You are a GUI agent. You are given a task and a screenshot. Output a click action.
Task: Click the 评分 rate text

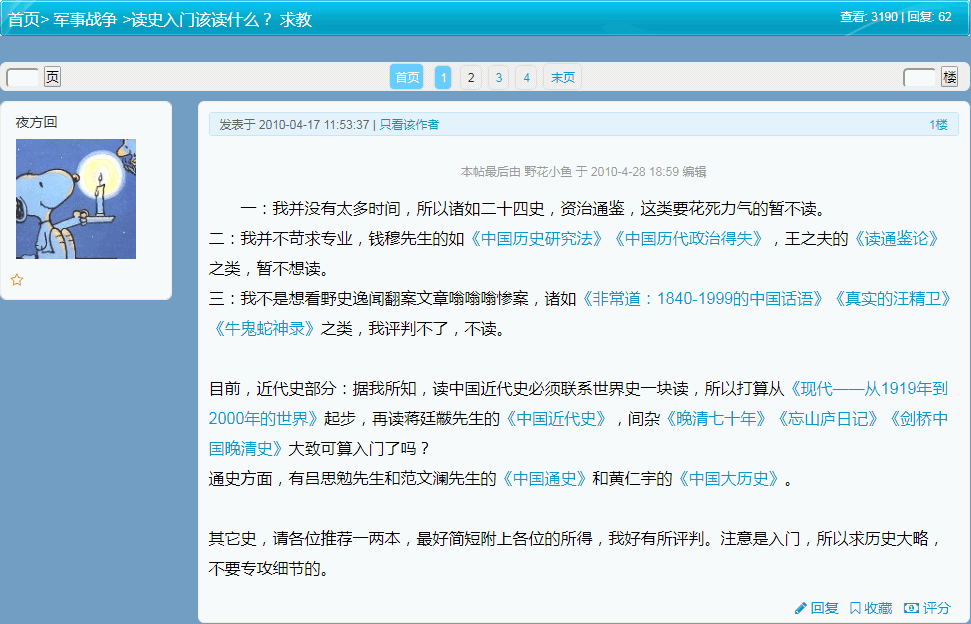point(936,609)
